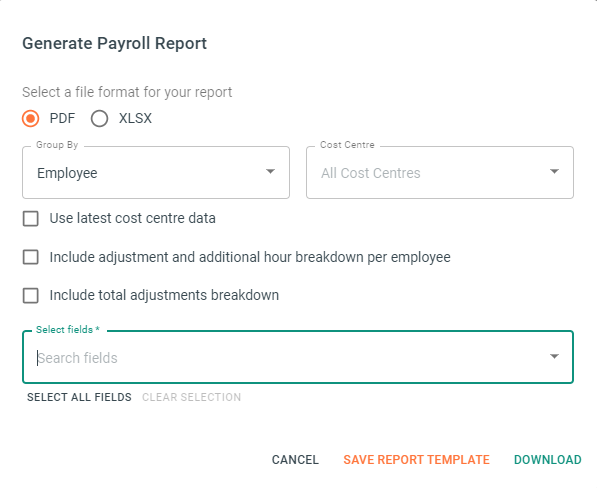Click SAVE REPORT TEMPLATE

[417, 459]
